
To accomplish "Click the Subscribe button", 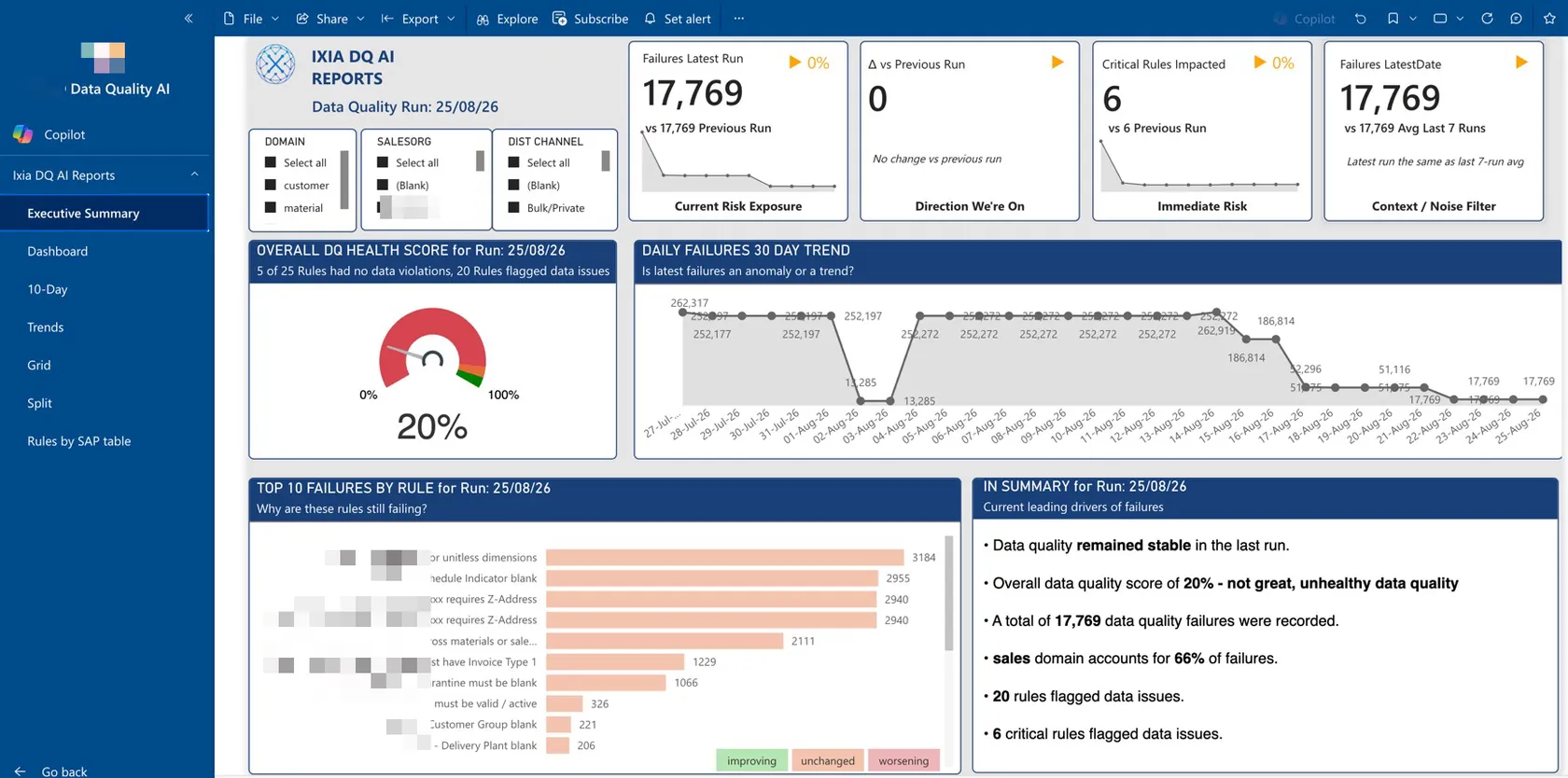I will click(x=591, y=19).
